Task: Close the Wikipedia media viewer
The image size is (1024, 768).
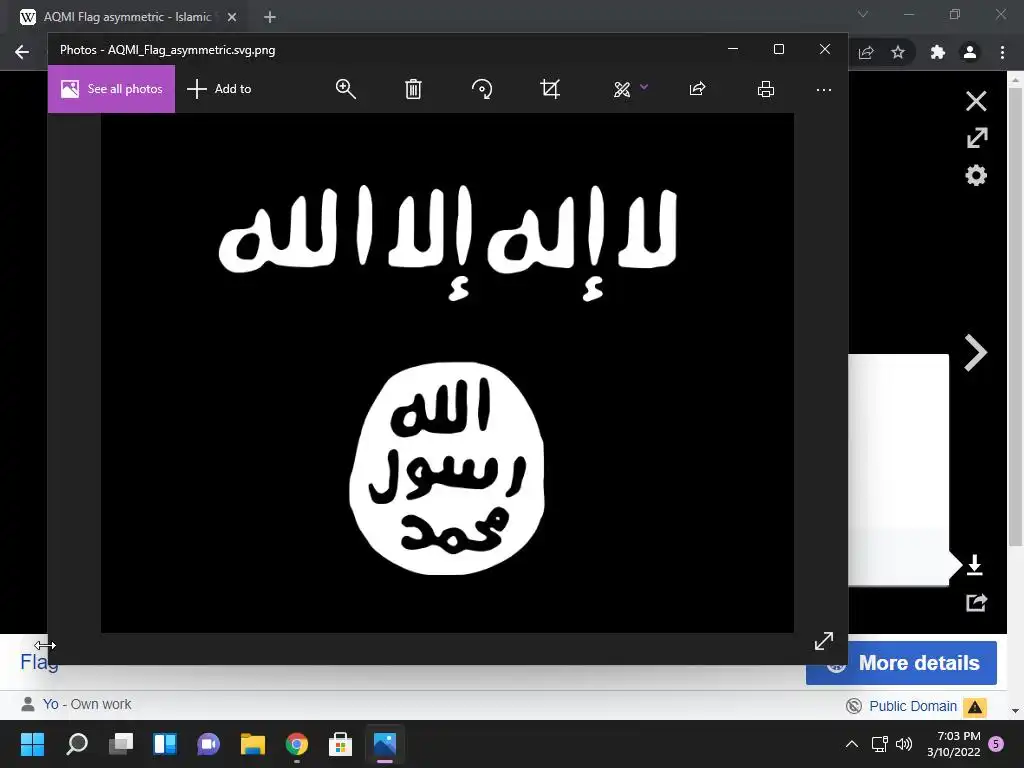Action: tap(976, 101)
